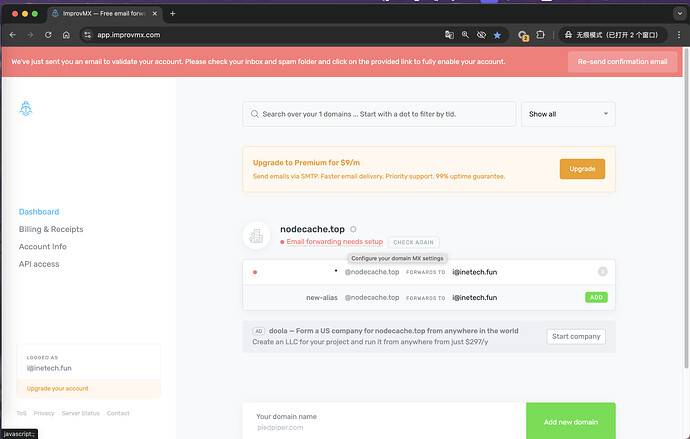Bookmark this page with the star icon

tap(497, 35)
